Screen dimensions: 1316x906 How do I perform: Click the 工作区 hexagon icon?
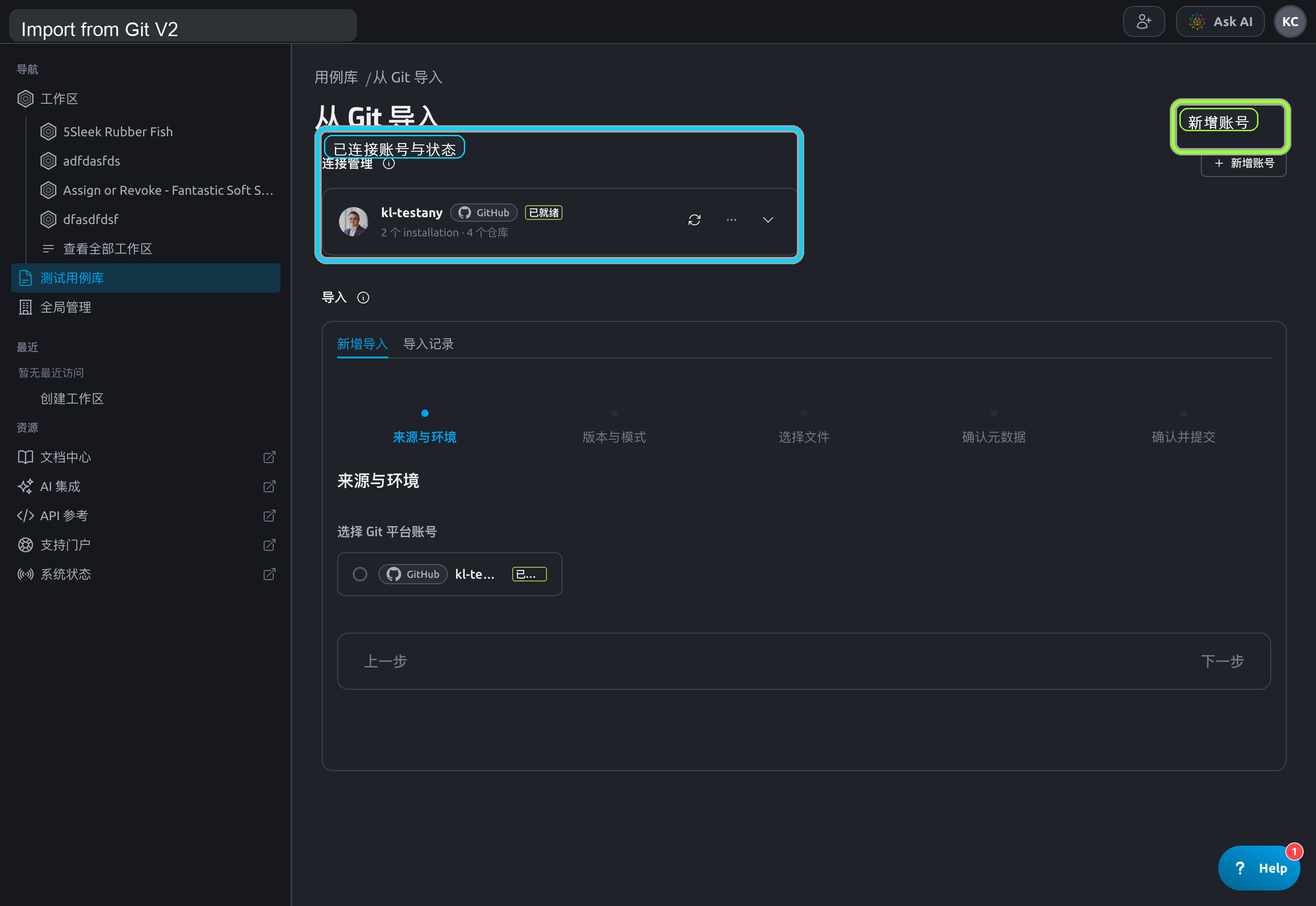[x=26, y=99]
